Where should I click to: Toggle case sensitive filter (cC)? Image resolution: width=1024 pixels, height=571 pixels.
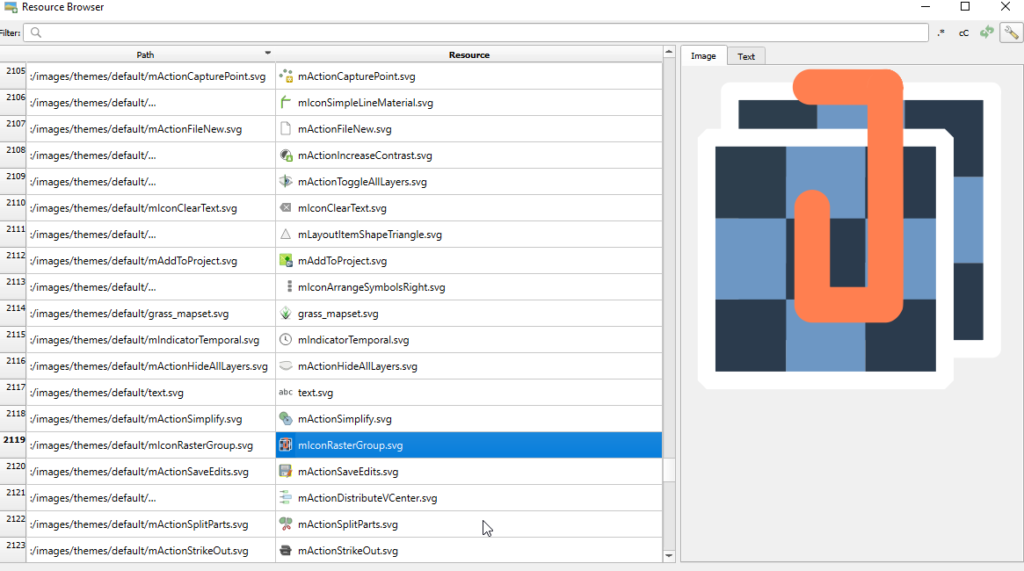964,33
